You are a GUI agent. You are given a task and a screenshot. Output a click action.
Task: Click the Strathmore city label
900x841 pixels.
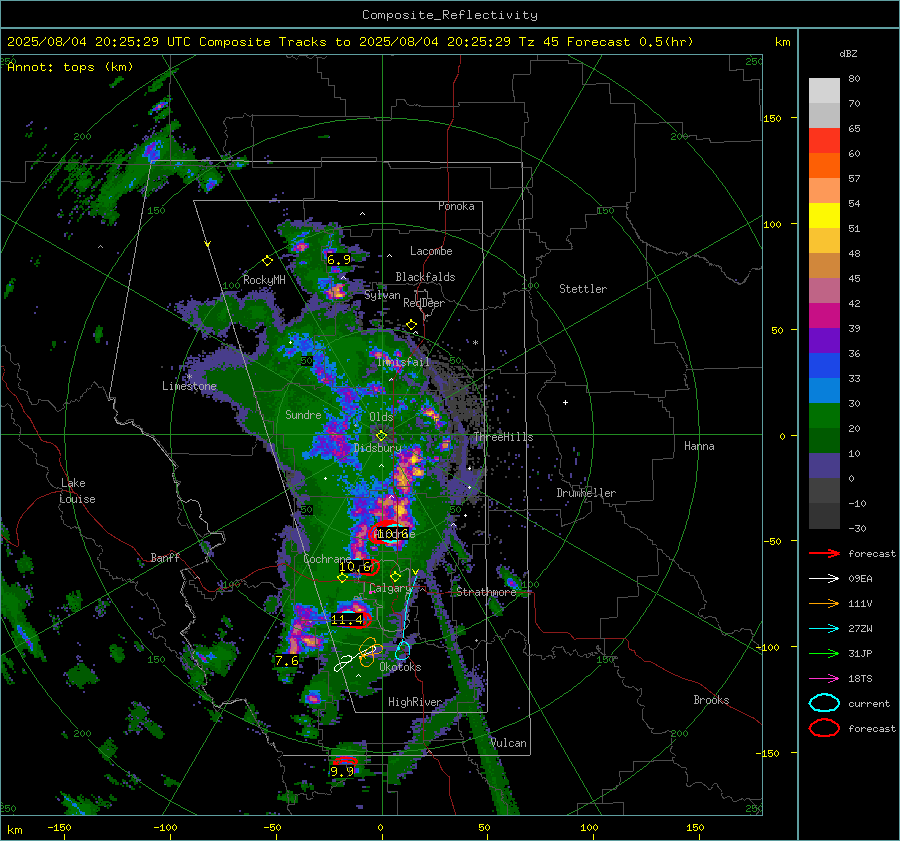pos(486,591)
